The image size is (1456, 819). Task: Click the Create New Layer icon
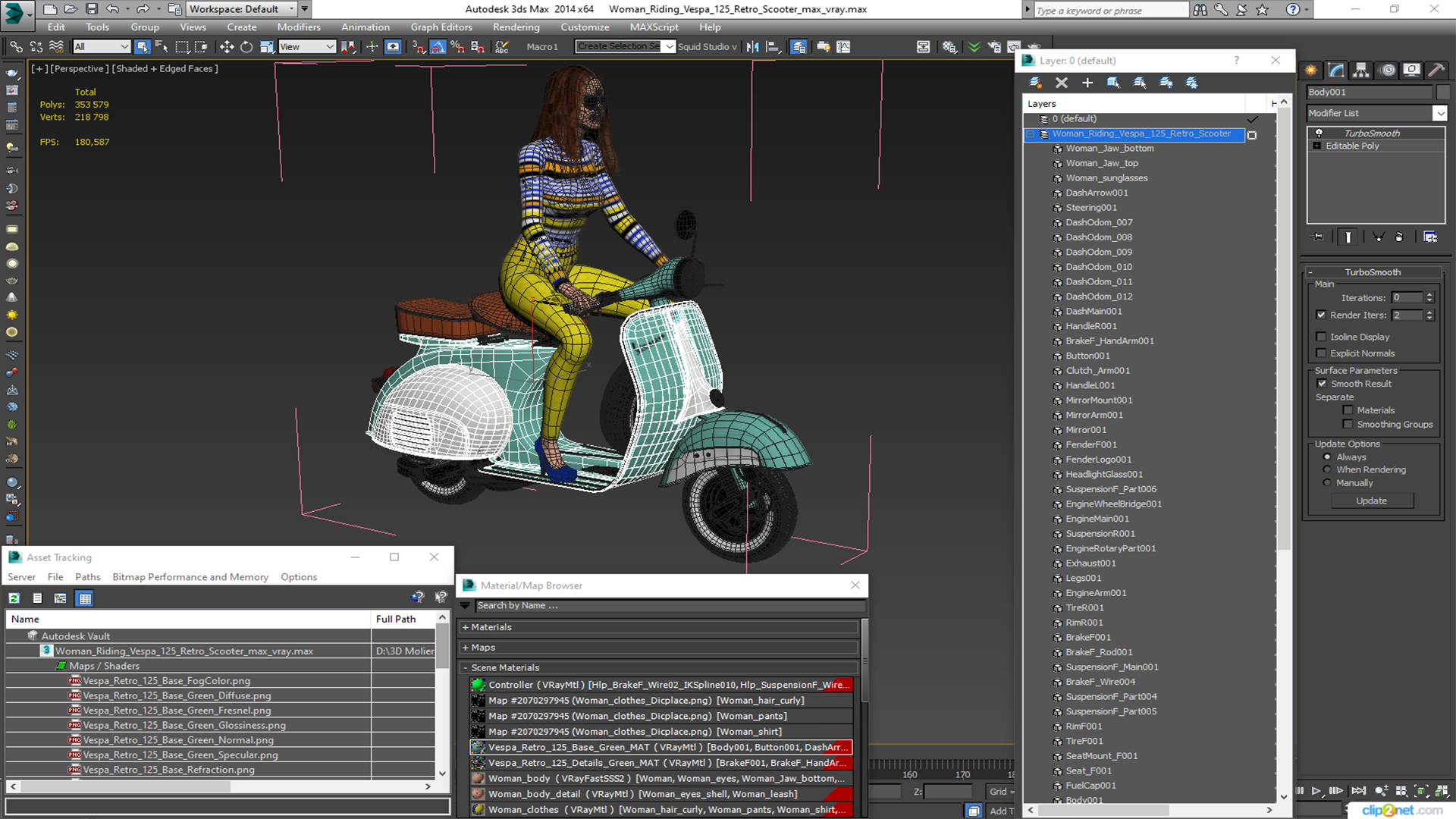pyautogui.click(x=1035, y=83)
